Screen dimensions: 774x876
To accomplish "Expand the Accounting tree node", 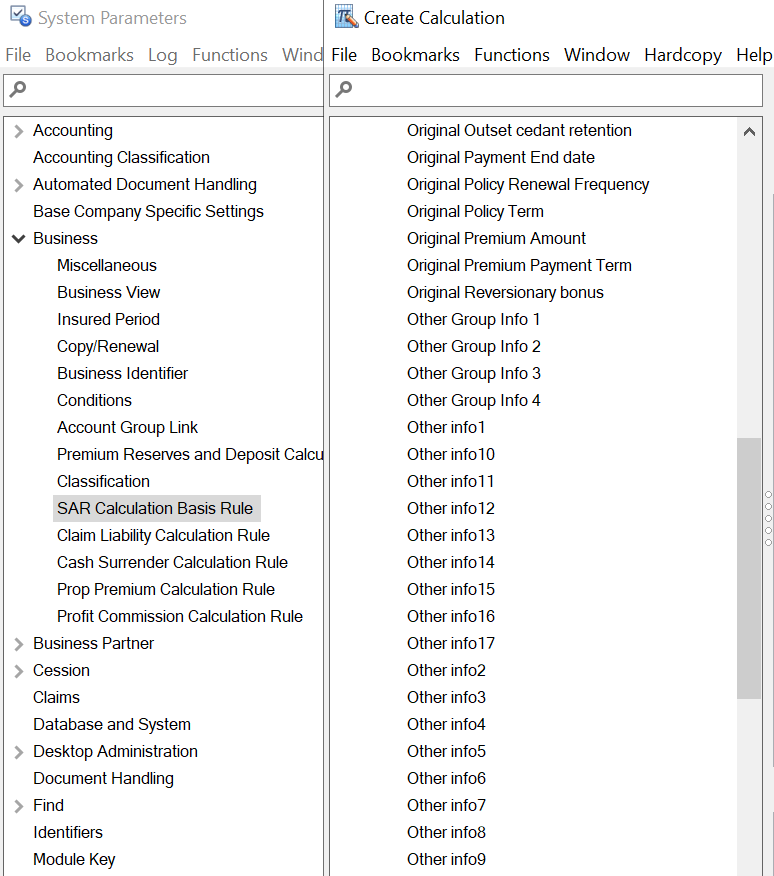I will [18, 130].
